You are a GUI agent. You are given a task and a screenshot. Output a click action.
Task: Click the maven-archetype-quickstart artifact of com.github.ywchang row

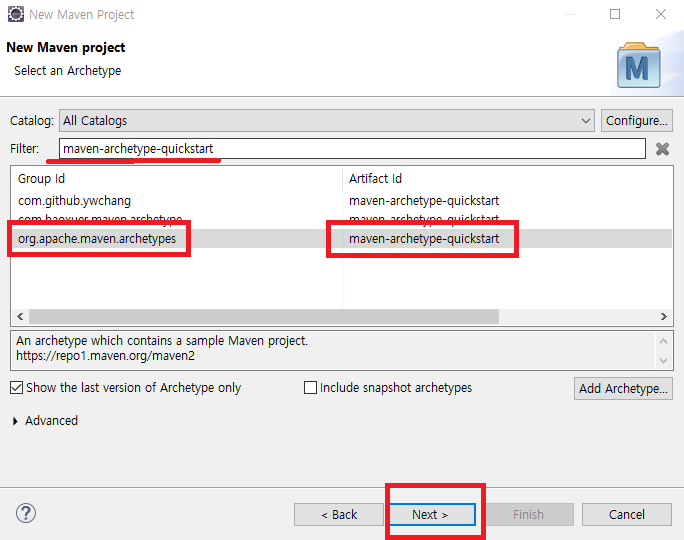click(x=424, y=201)
